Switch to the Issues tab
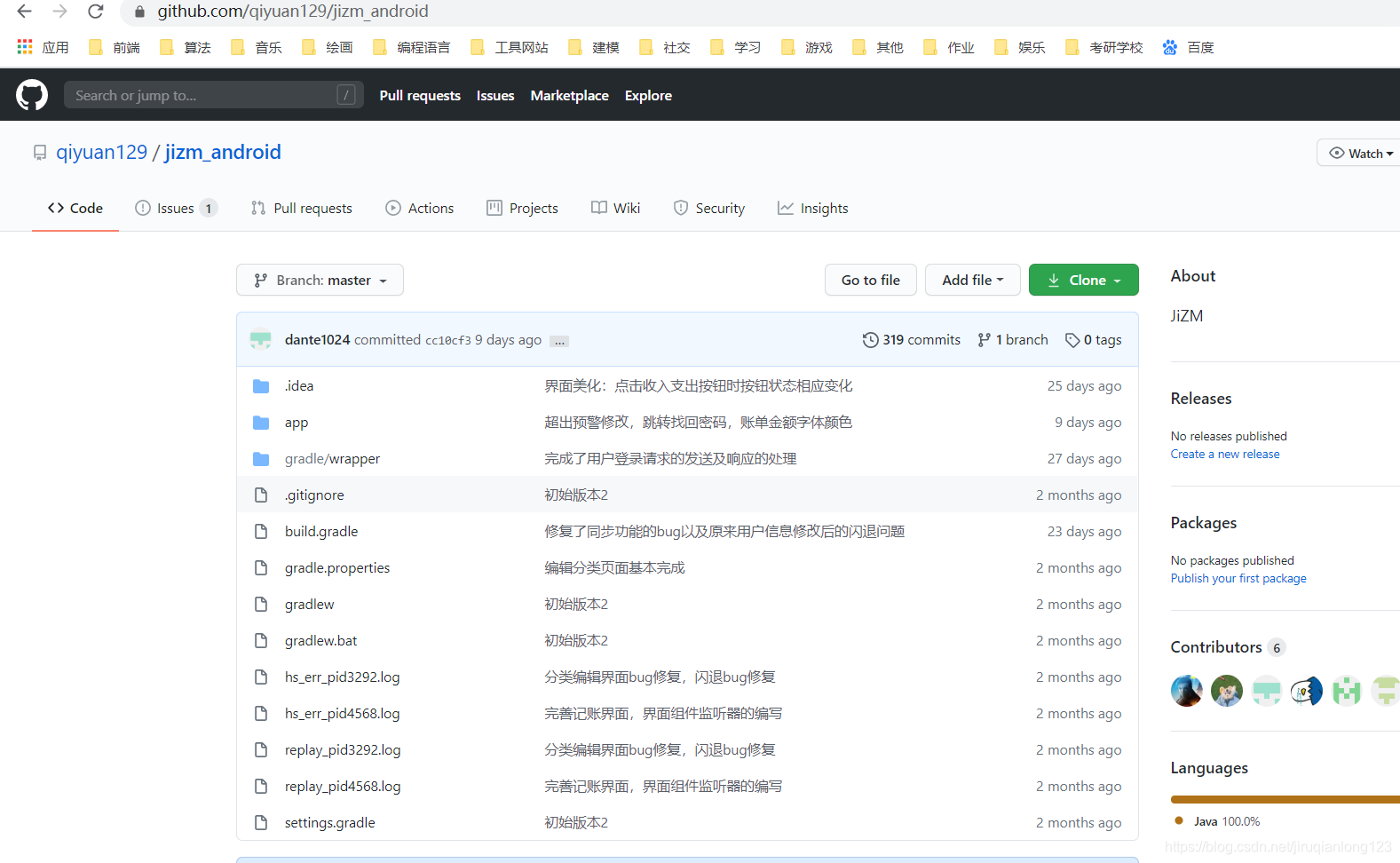1400x863 pixels. click(176, 208)
